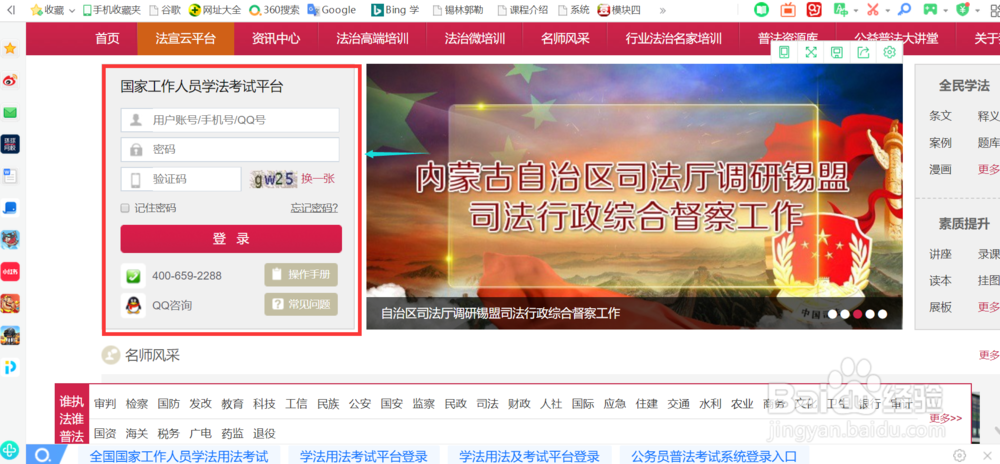1000x464 pixels.
Task: Click the 用户账号/手机号/QQ号 input field
Action: click(230, 120)
